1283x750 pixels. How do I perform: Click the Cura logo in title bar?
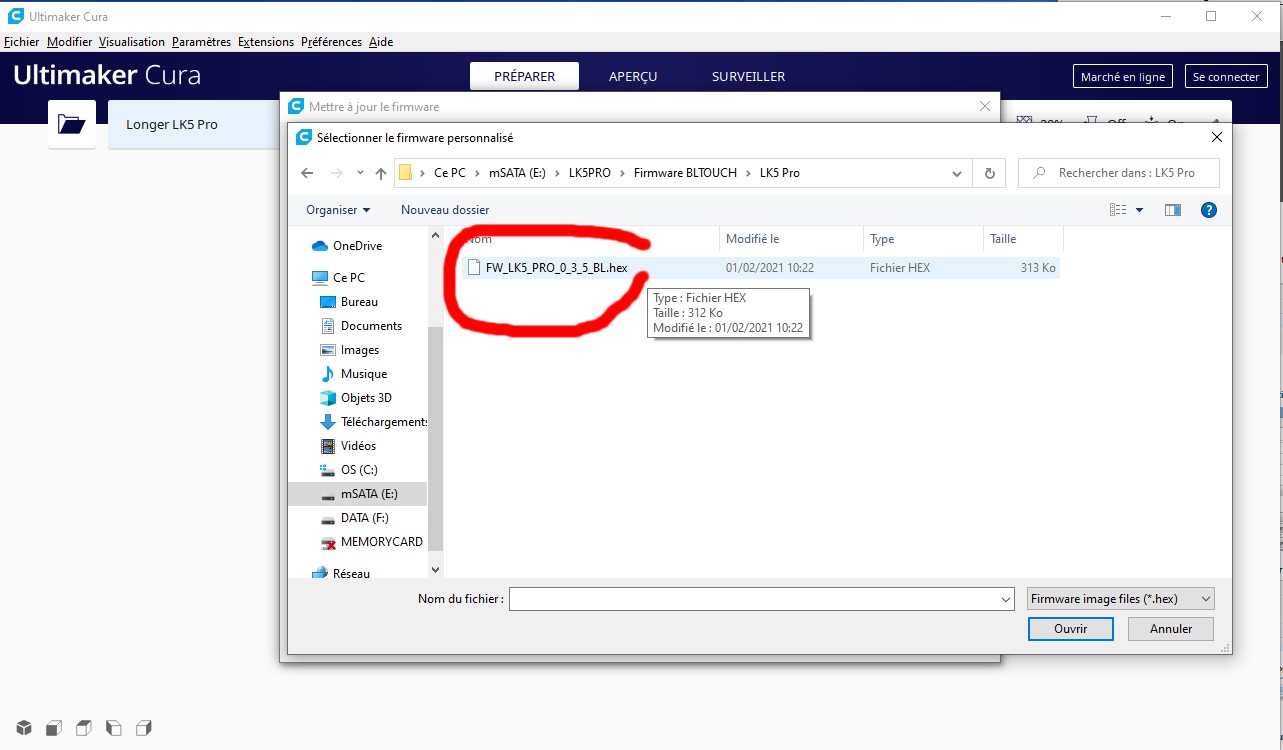15,16
